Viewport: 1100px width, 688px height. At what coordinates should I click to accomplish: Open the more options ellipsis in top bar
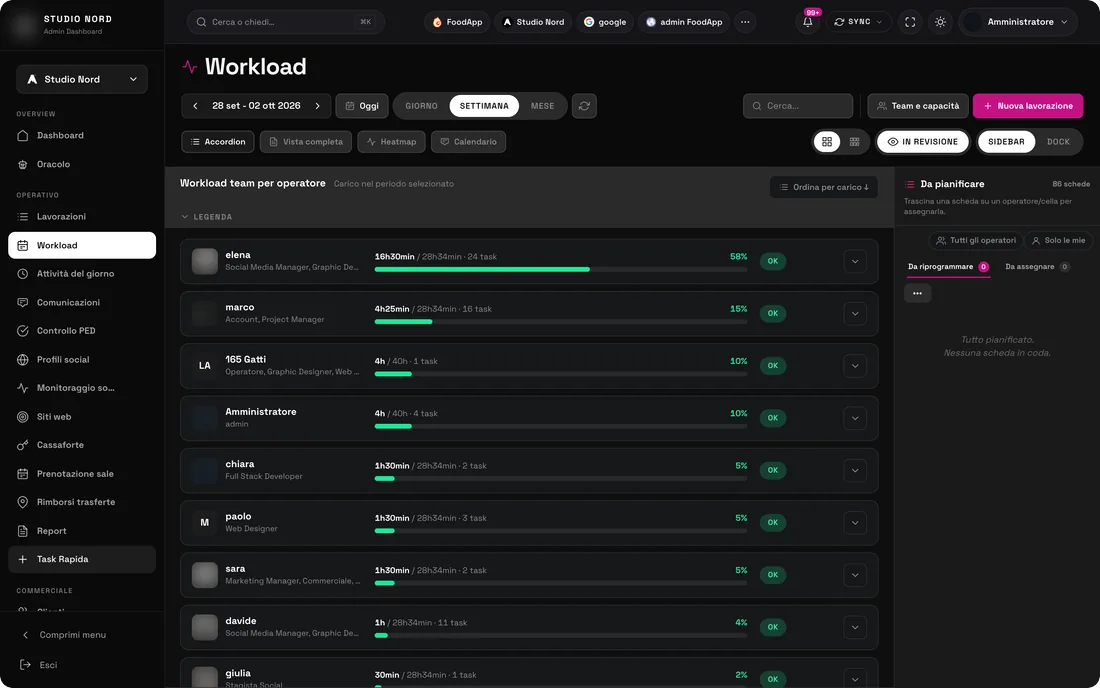[745, 22]
